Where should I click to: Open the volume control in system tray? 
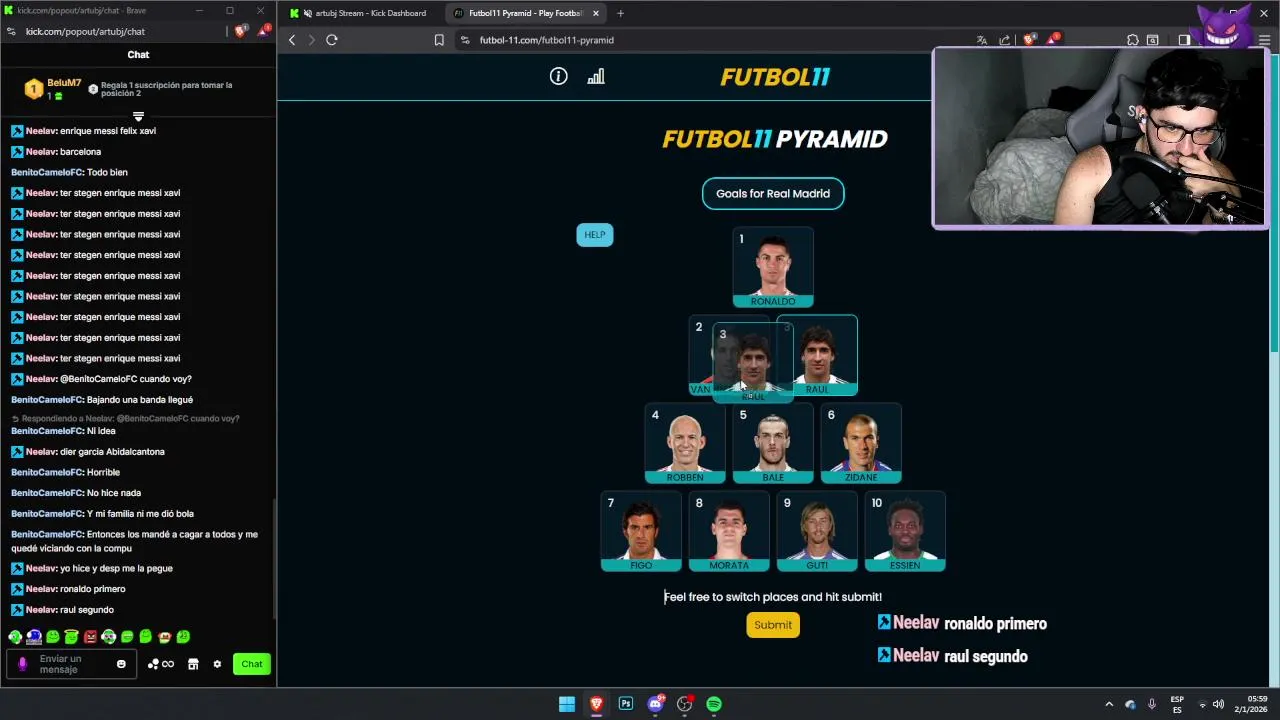(x=1218, y=704)
